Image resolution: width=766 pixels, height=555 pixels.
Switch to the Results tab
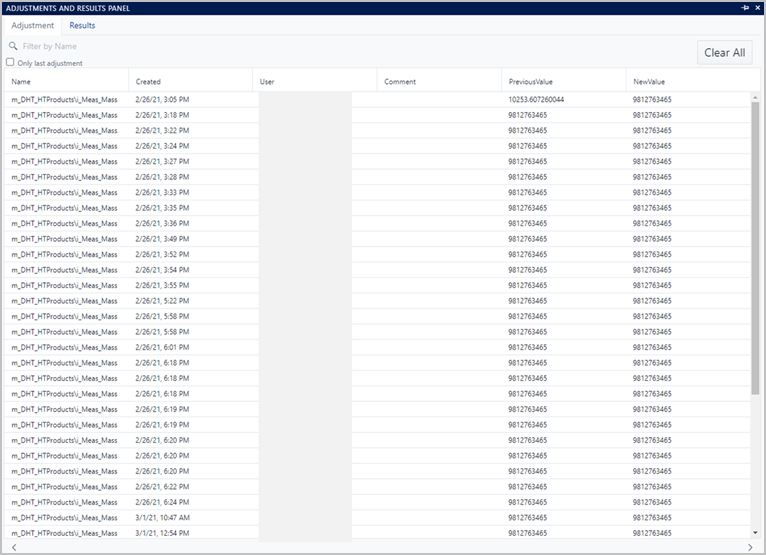point(82,25)
